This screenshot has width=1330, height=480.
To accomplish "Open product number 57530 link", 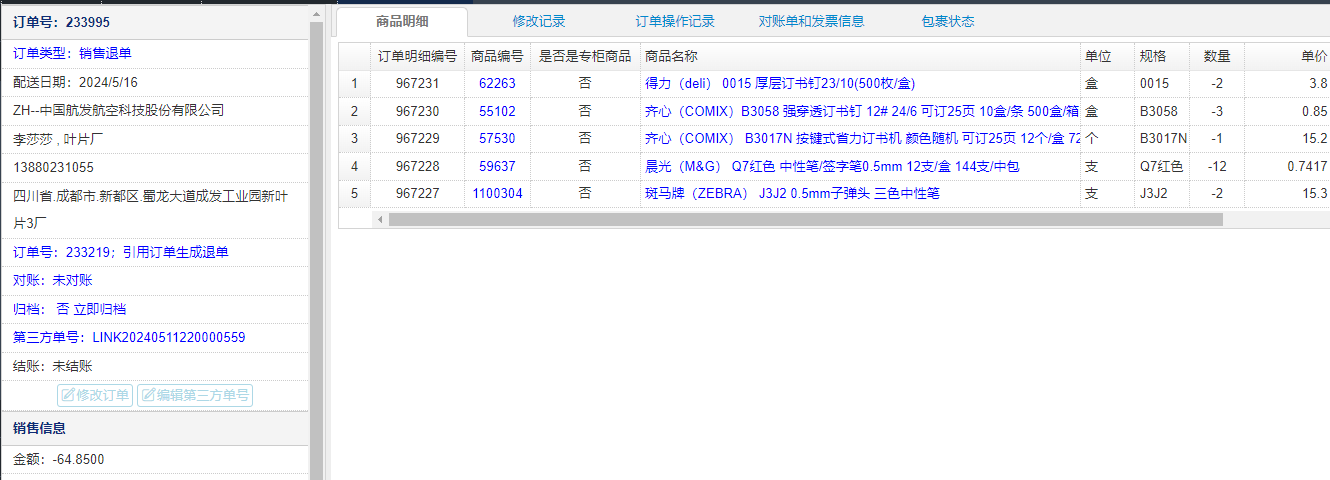I will (497, 138).
